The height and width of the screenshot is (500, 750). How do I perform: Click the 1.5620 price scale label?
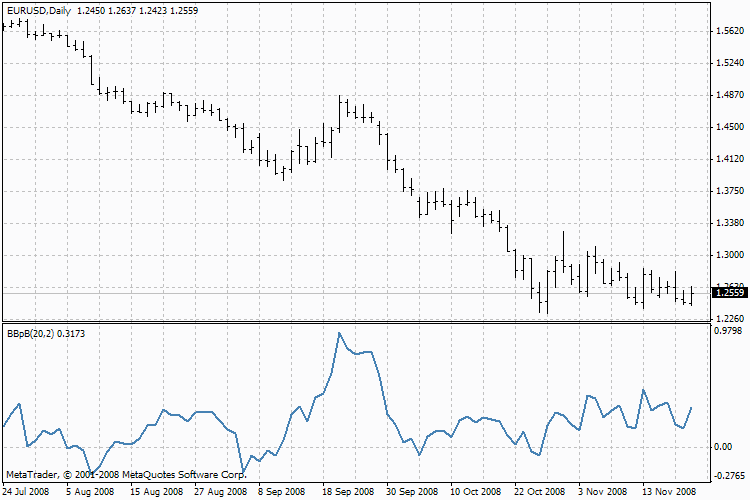730,31
